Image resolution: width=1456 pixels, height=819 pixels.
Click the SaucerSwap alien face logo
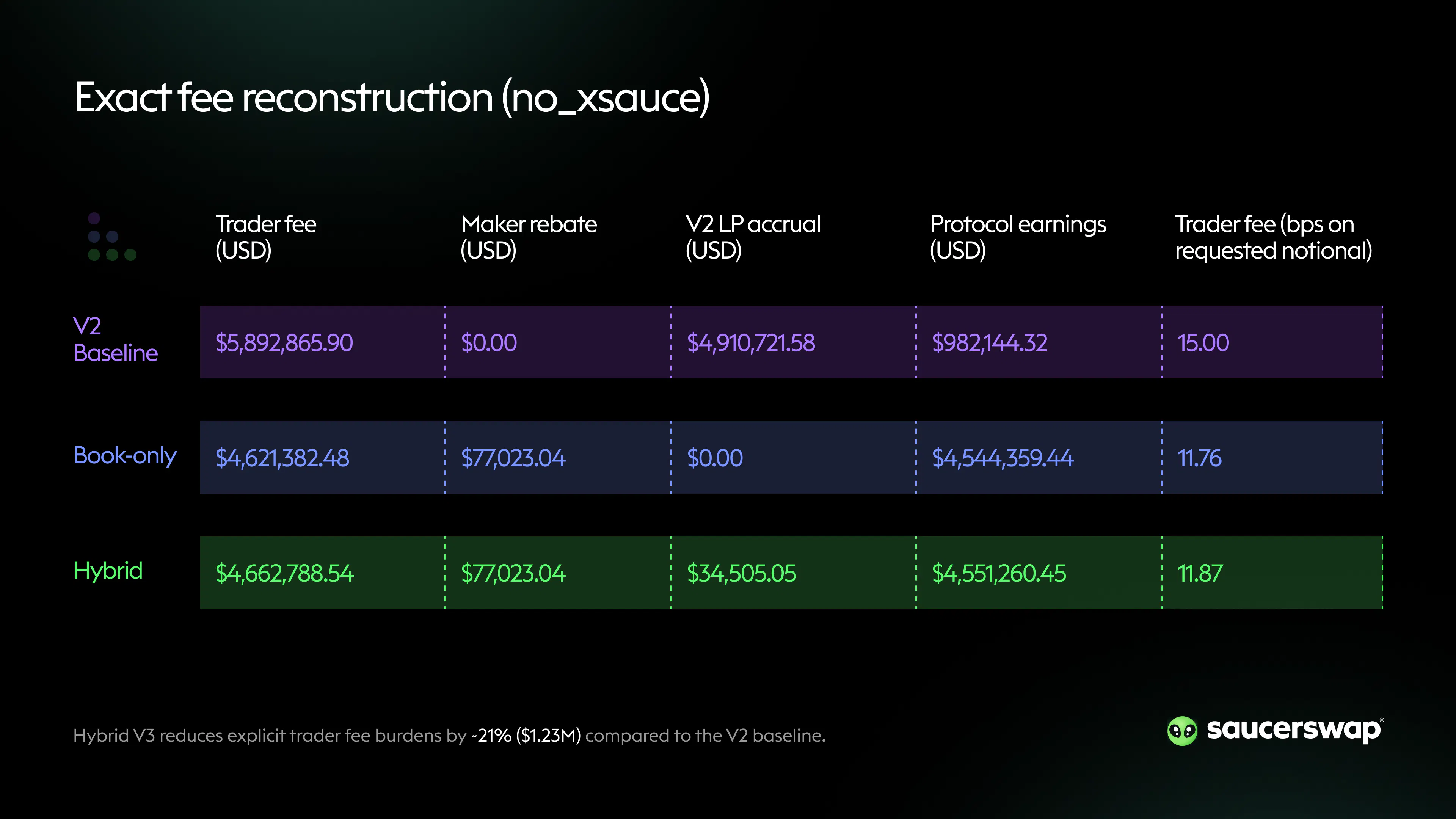tap(1181, 731)
